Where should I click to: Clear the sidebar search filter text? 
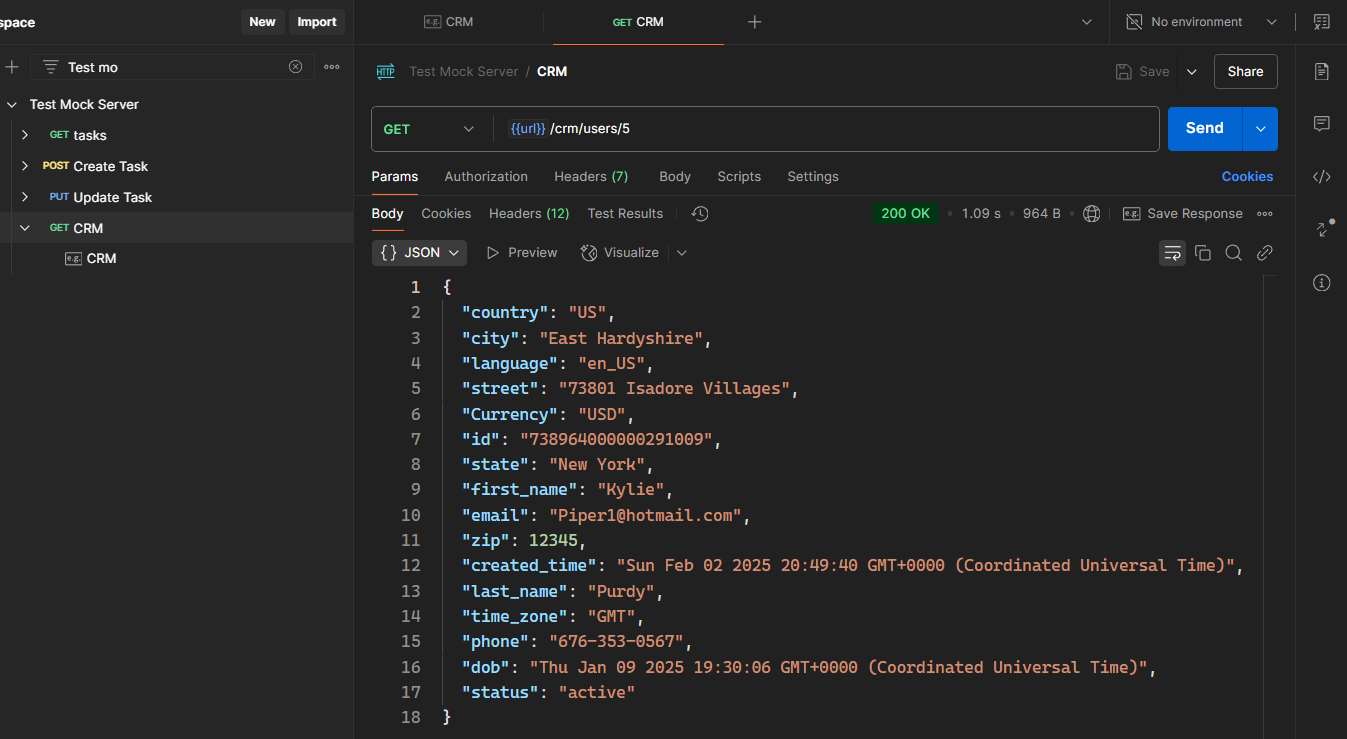(295, 67)
